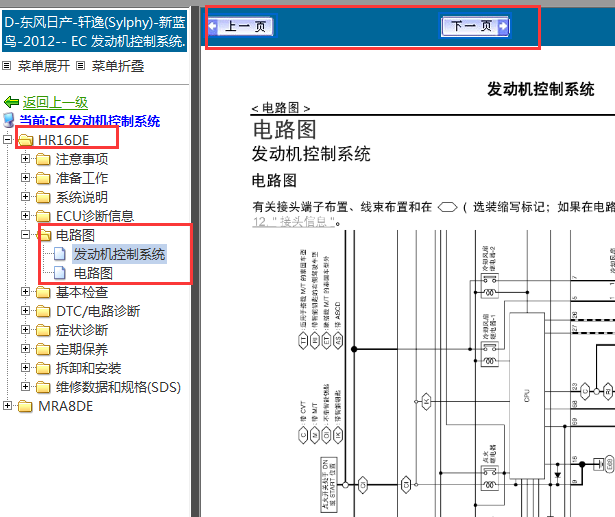Click the 基本检查 folder icon

pos(43,292)
